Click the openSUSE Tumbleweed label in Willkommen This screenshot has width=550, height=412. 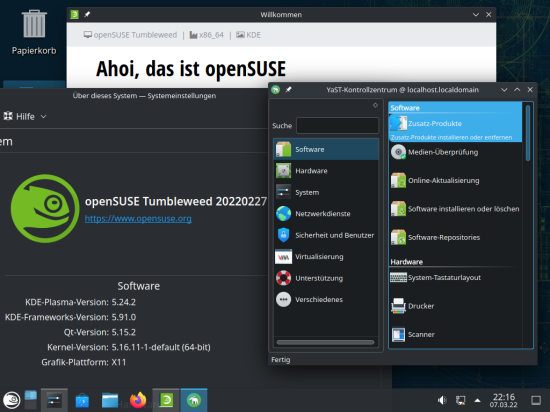pyautogui.click(x=135, y=35)
